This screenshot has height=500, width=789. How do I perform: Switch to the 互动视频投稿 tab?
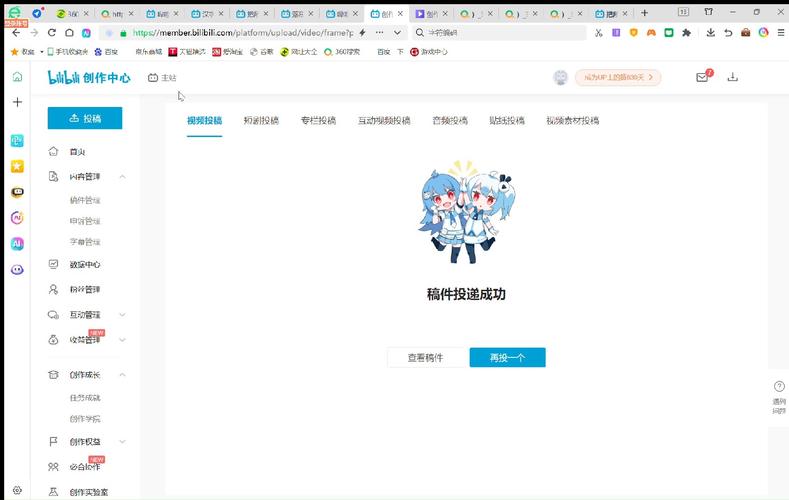384,120
